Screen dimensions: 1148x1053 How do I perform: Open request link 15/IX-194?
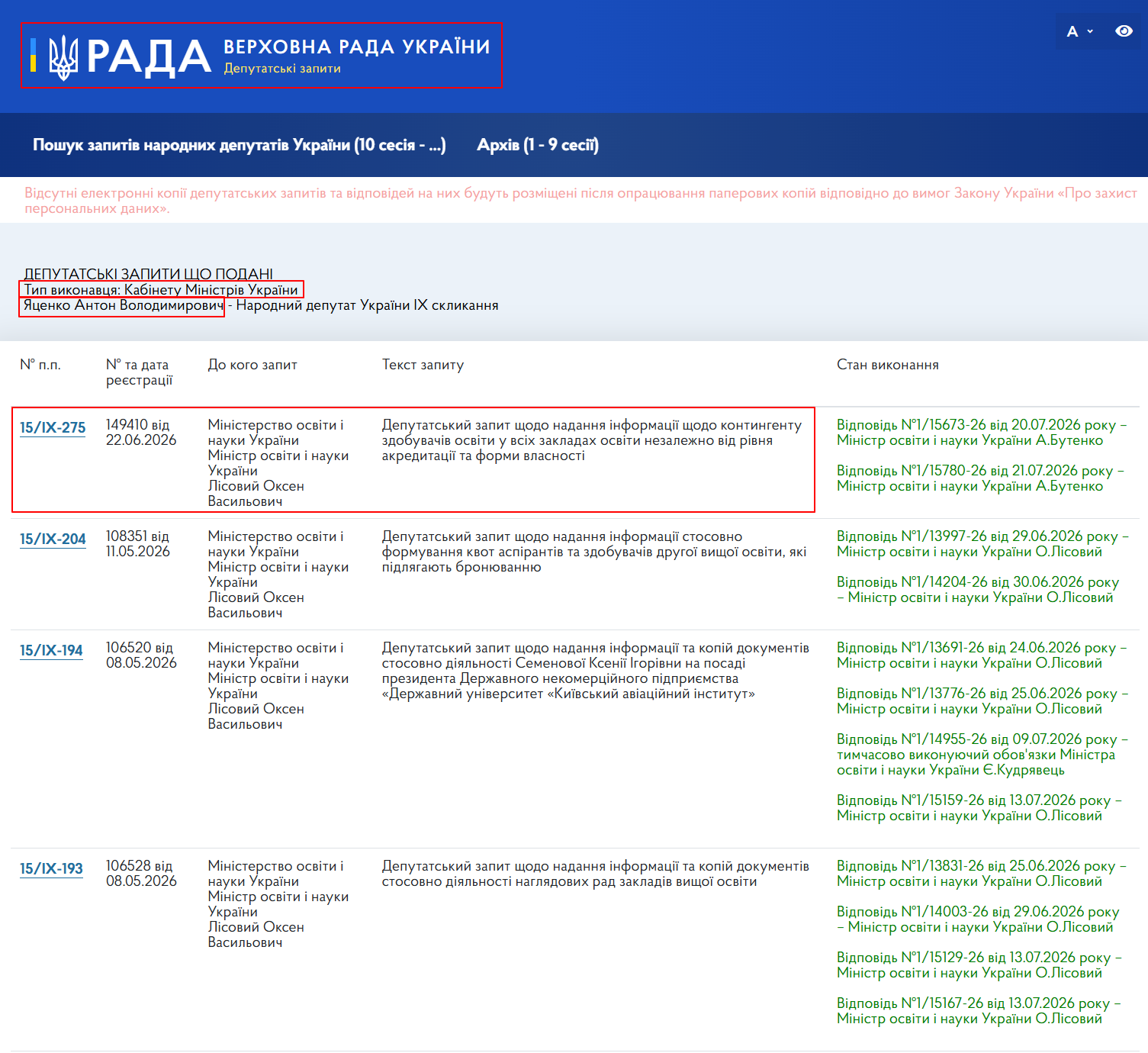pos(51,650)
